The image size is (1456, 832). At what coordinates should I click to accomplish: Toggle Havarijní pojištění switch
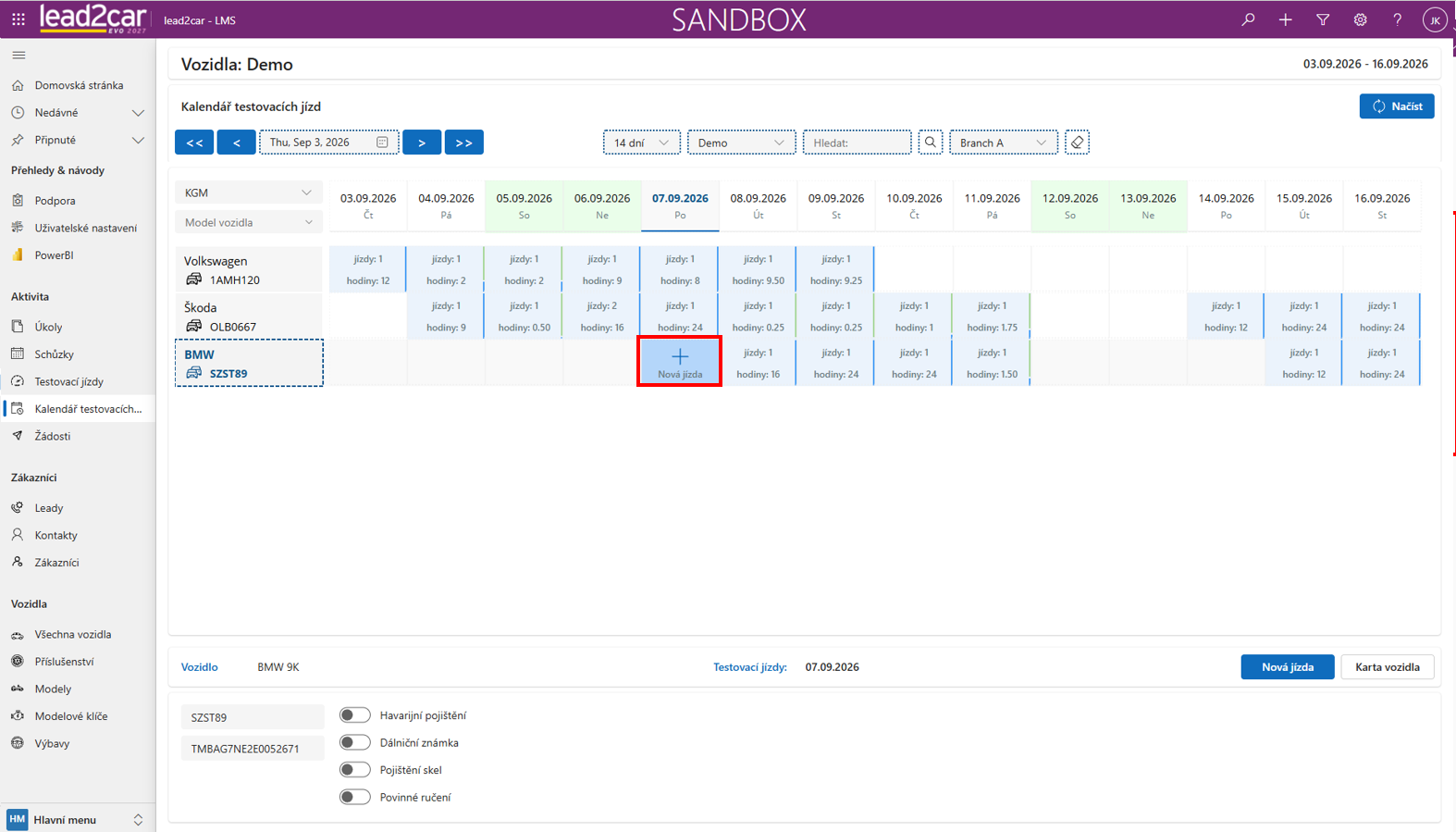pyautogui.click(x=354, y=715)
